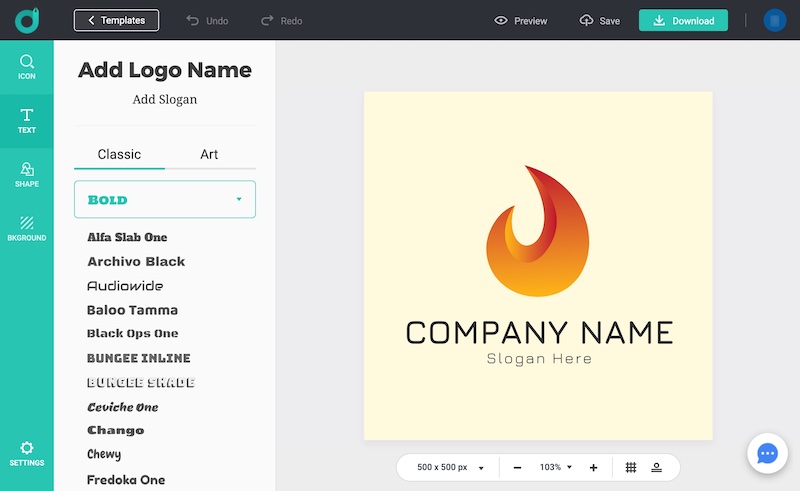This screenshot has width=800, height=491.
Task: Open the Shape panel
Action: [27, 175]
